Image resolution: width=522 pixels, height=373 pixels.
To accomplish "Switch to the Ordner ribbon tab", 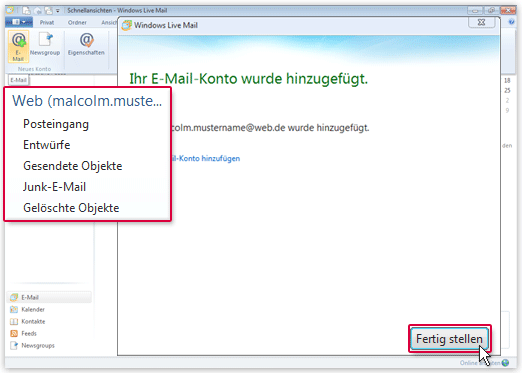I will click(x=77, y=22).
